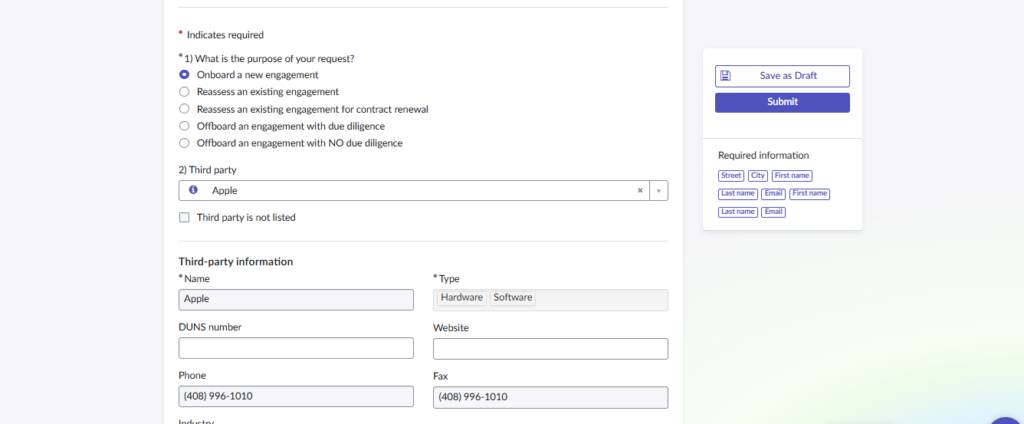The image size is (1024, 424).
Task: Click the Hardware tag in Type
Action: click(x=461, y=298)
